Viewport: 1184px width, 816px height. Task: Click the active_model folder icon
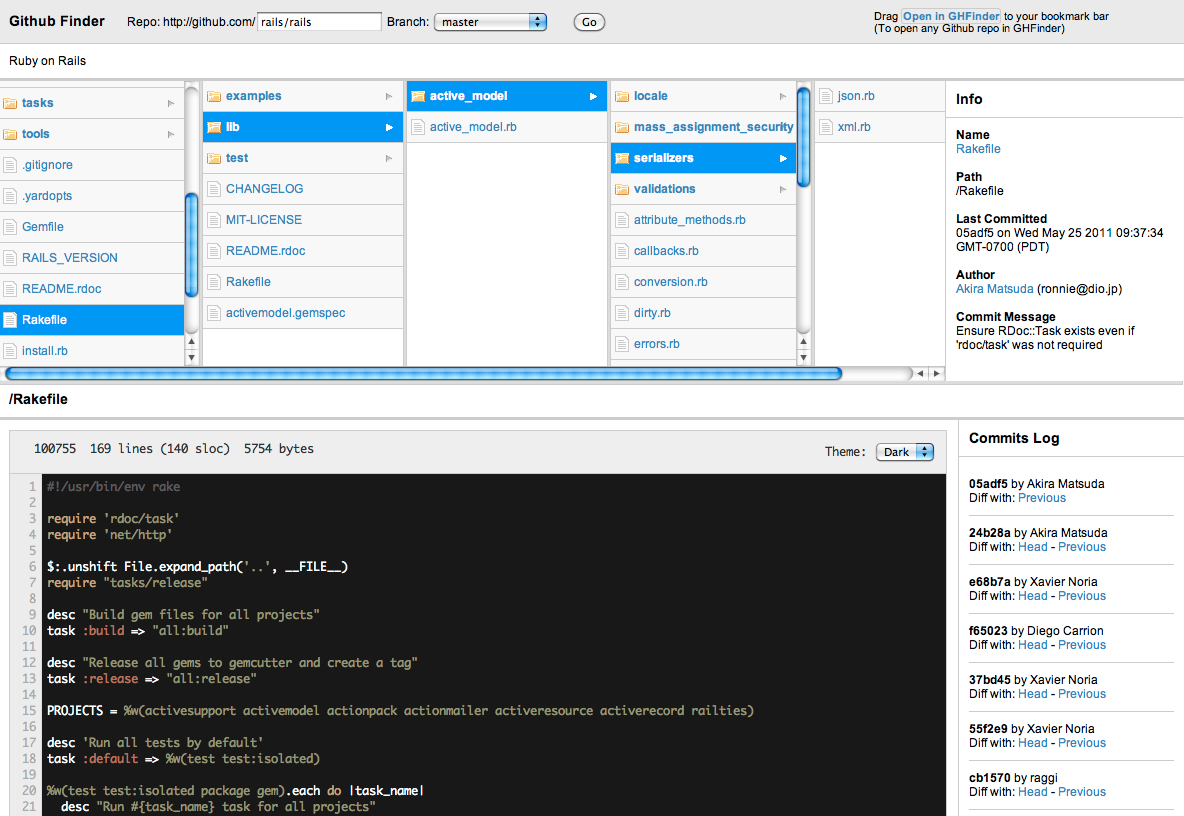pyautogui.click(x=418, y=97)
